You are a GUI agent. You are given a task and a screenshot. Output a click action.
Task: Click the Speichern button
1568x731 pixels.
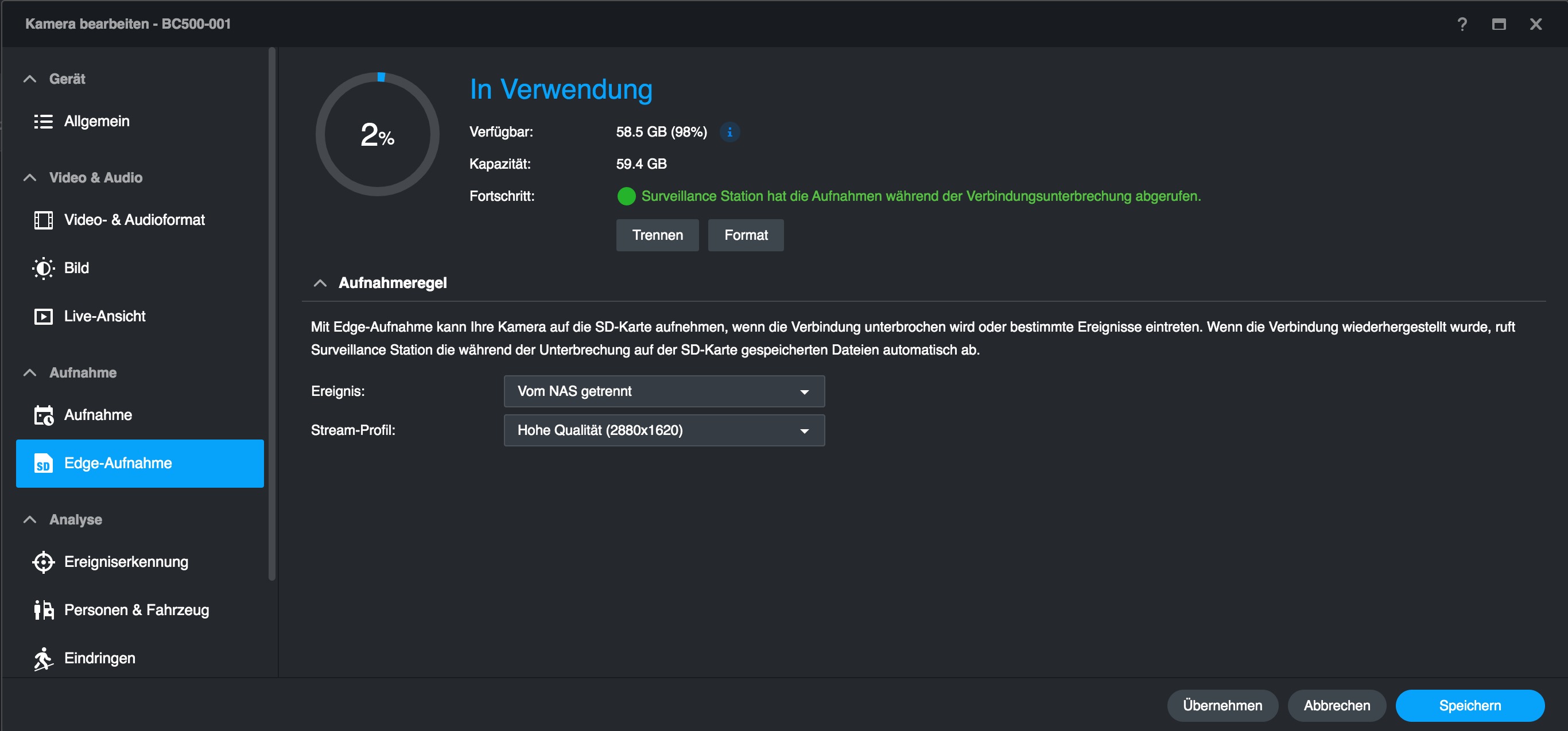1469,705
